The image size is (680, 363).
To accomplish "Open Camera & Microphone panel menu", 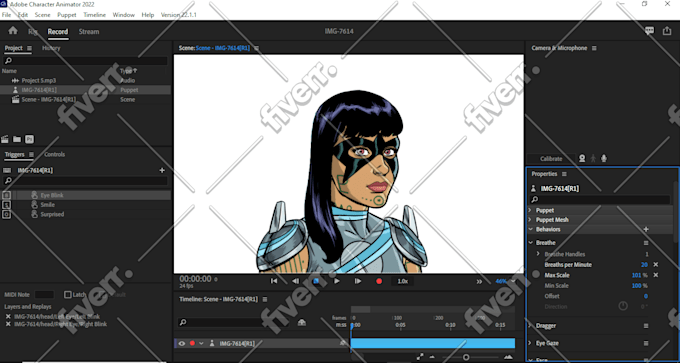I will pos(594,48).
